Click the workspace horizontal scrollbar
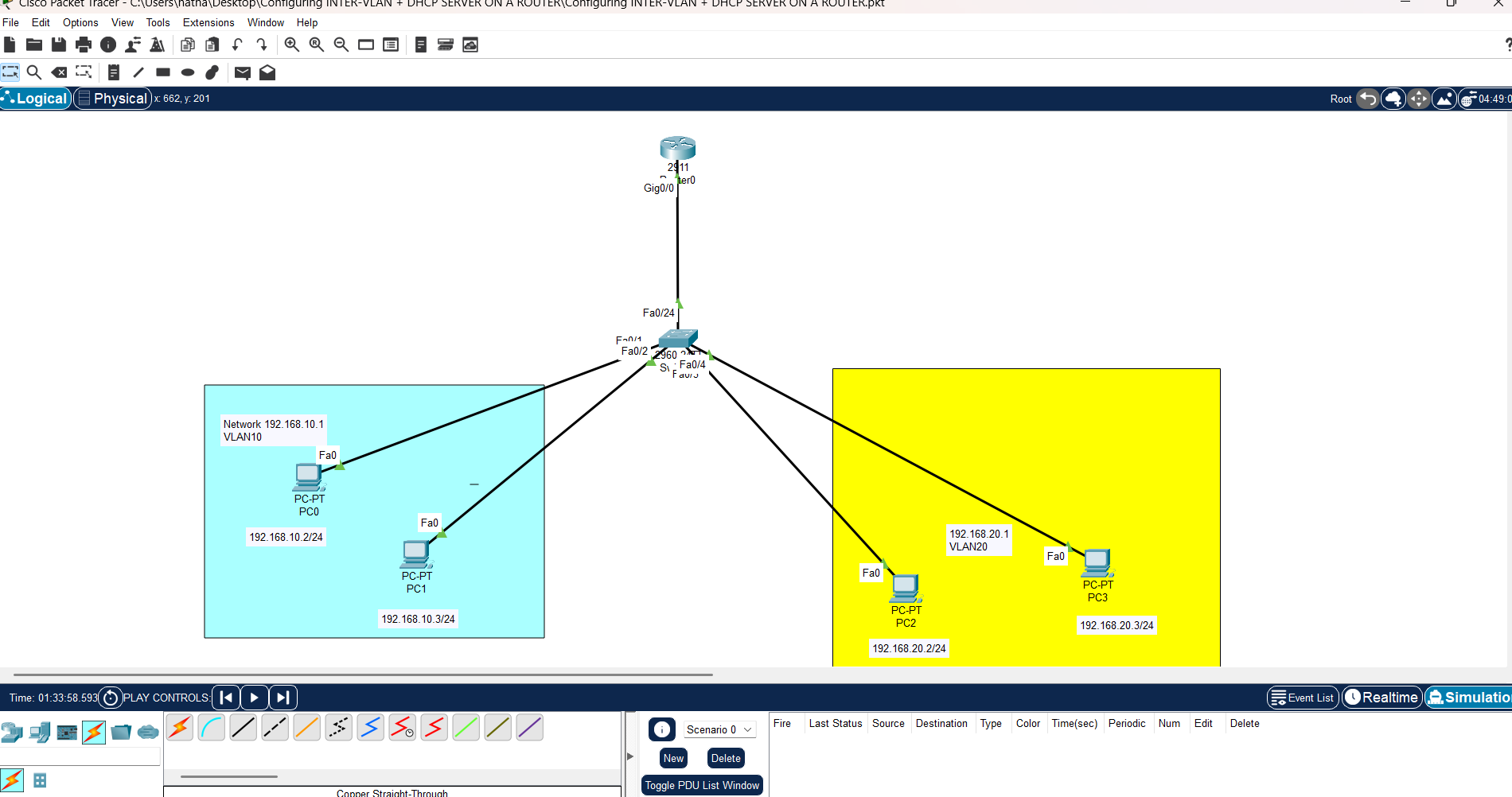The image size is (1512, 797). coord(358,675)
